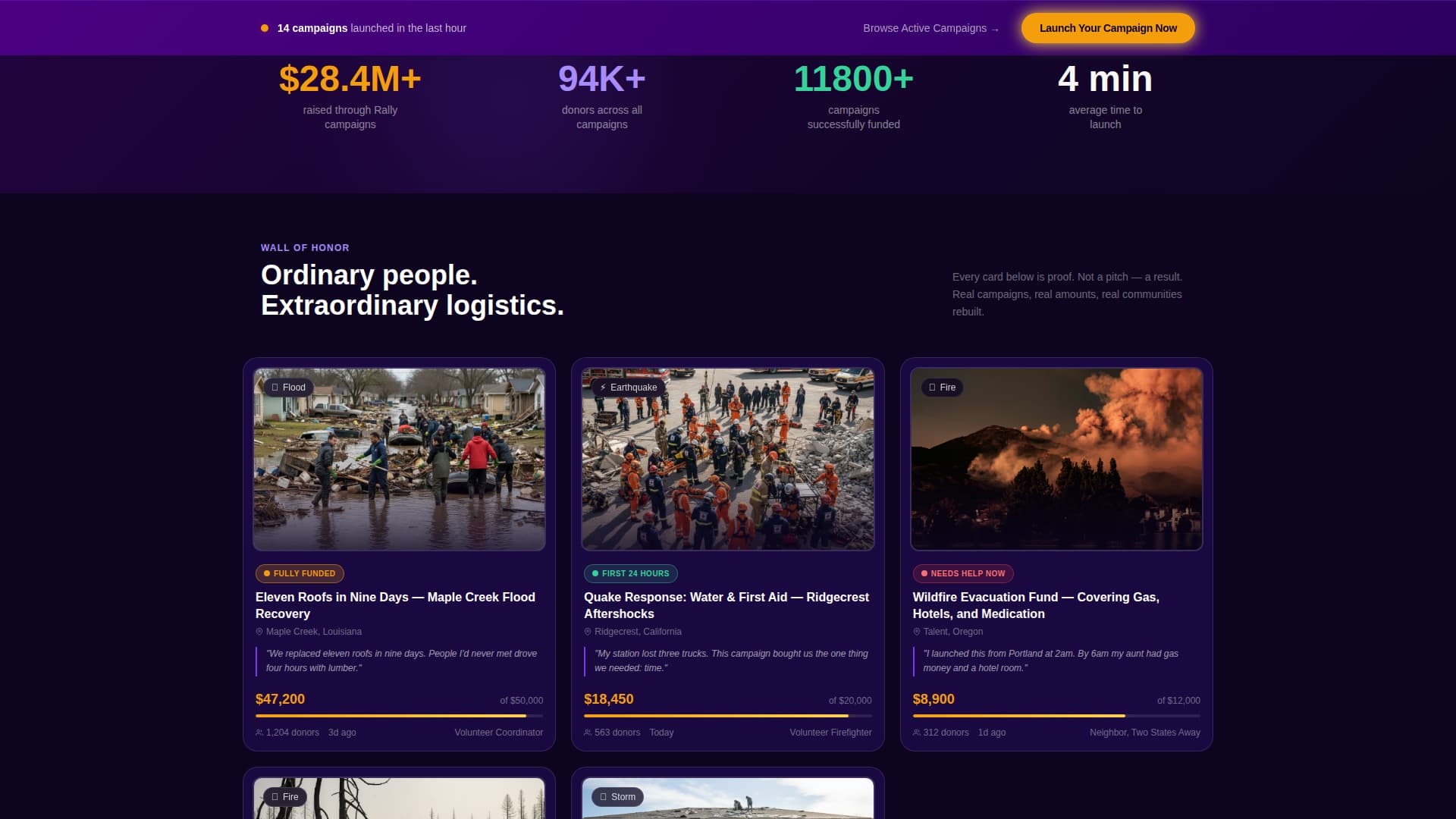Open the Ridgecrest earthquake responders photo
Screen dimensions: 1456x819
[x=728, y=460]
